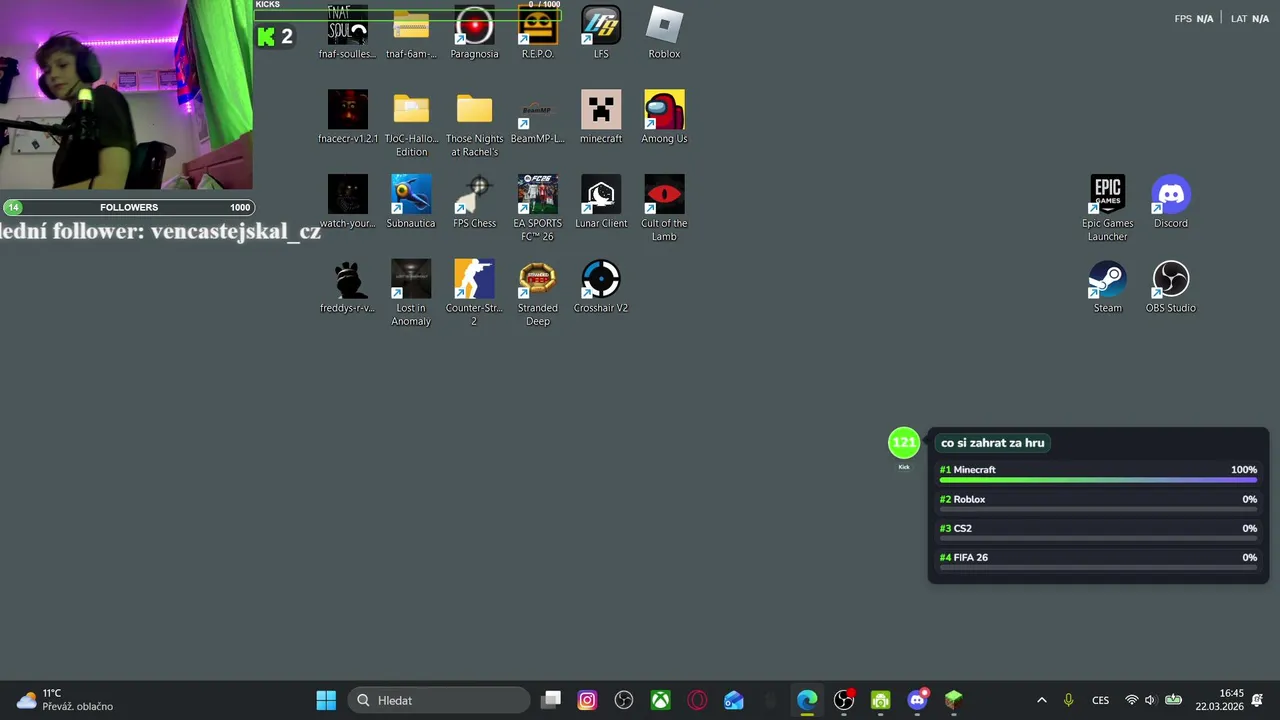This screenshot has height=720, width=1280.
Task: Launch Subnautica from the desktop
Action: tap(411, 201)
